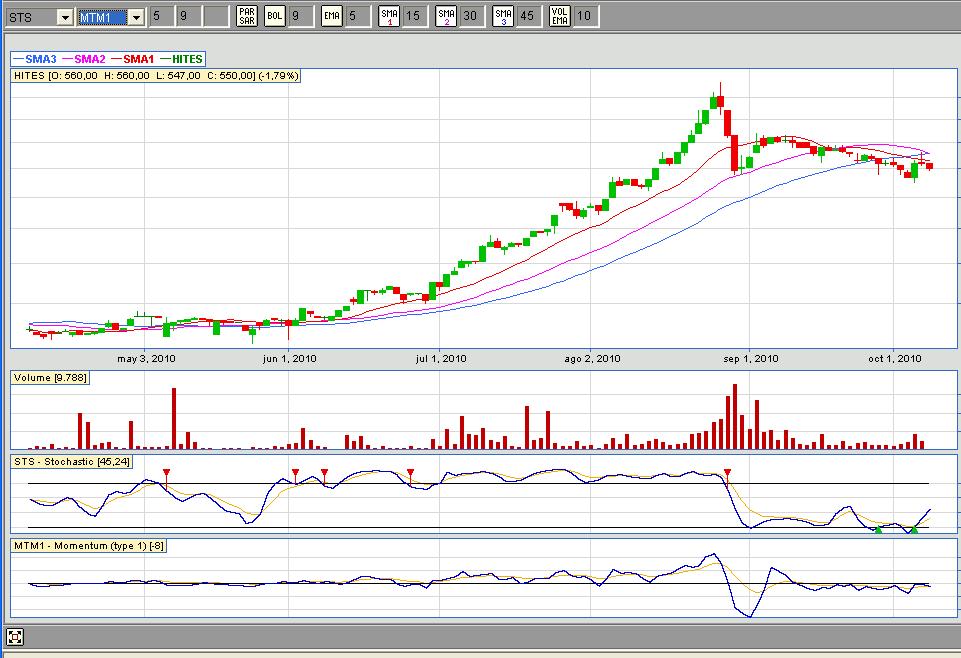Click the first red stochastic sell marker
Viewport: 961px width, 658px height.
(x=167, y=472)
